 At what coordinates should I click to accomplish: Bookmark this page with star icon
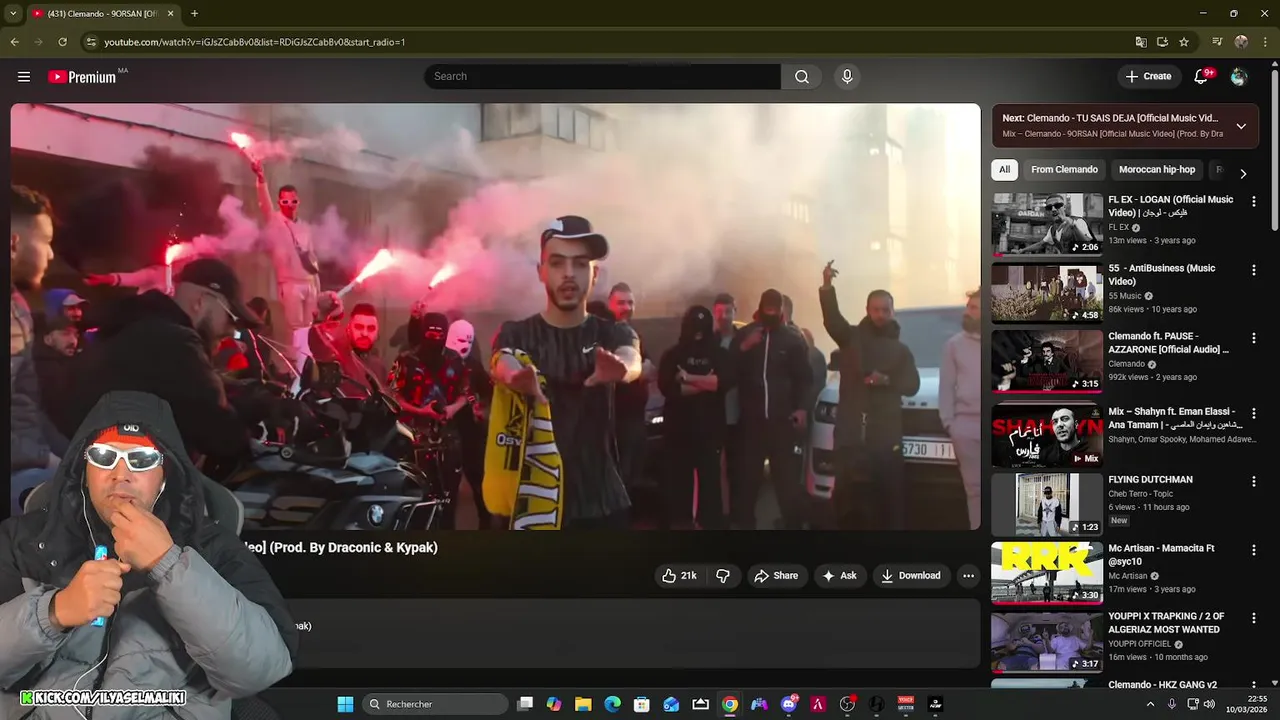pos(1184,42)
